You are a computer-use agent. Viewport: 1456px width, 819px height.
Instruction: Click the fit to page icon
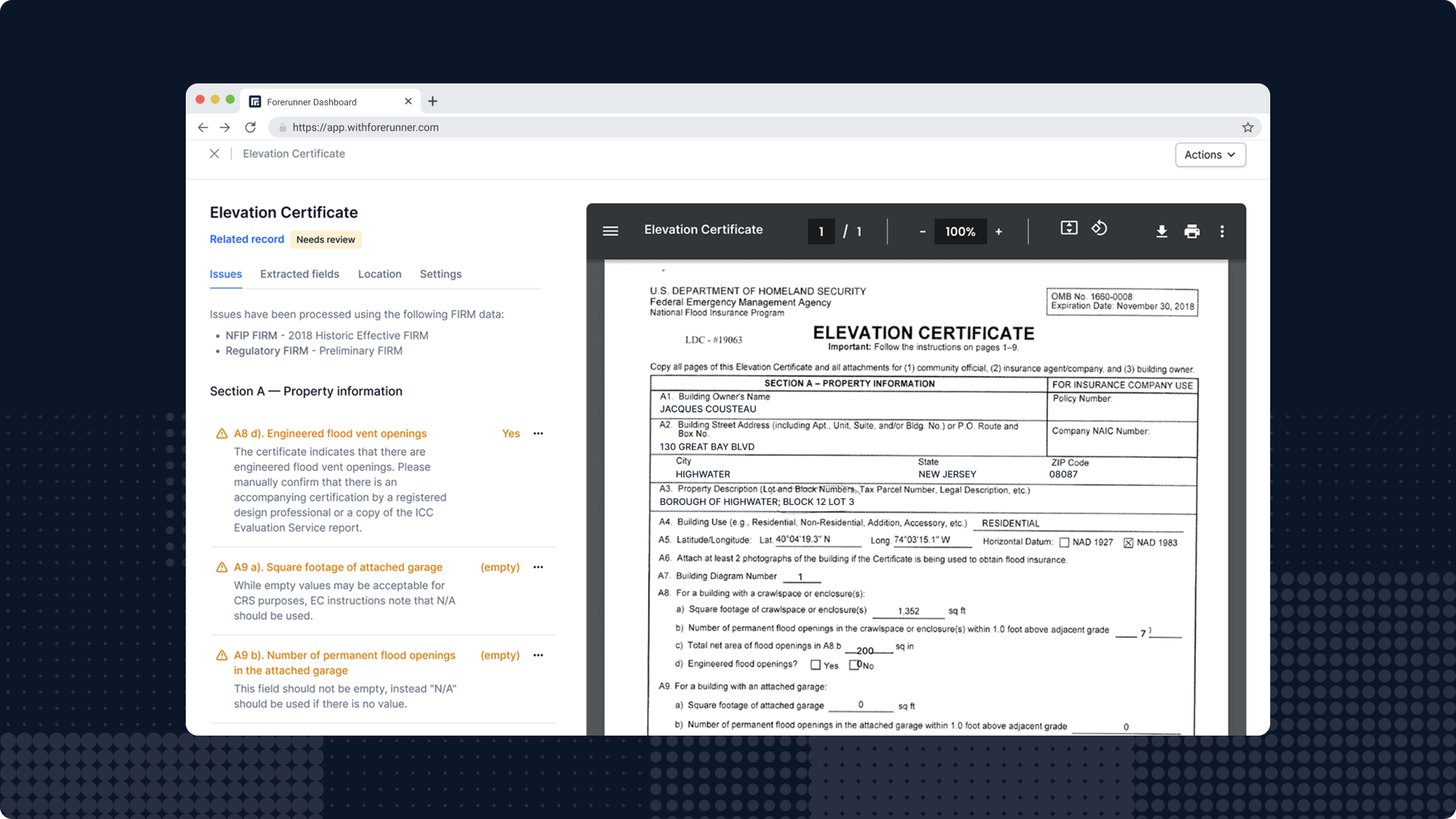coord(1068,228)
